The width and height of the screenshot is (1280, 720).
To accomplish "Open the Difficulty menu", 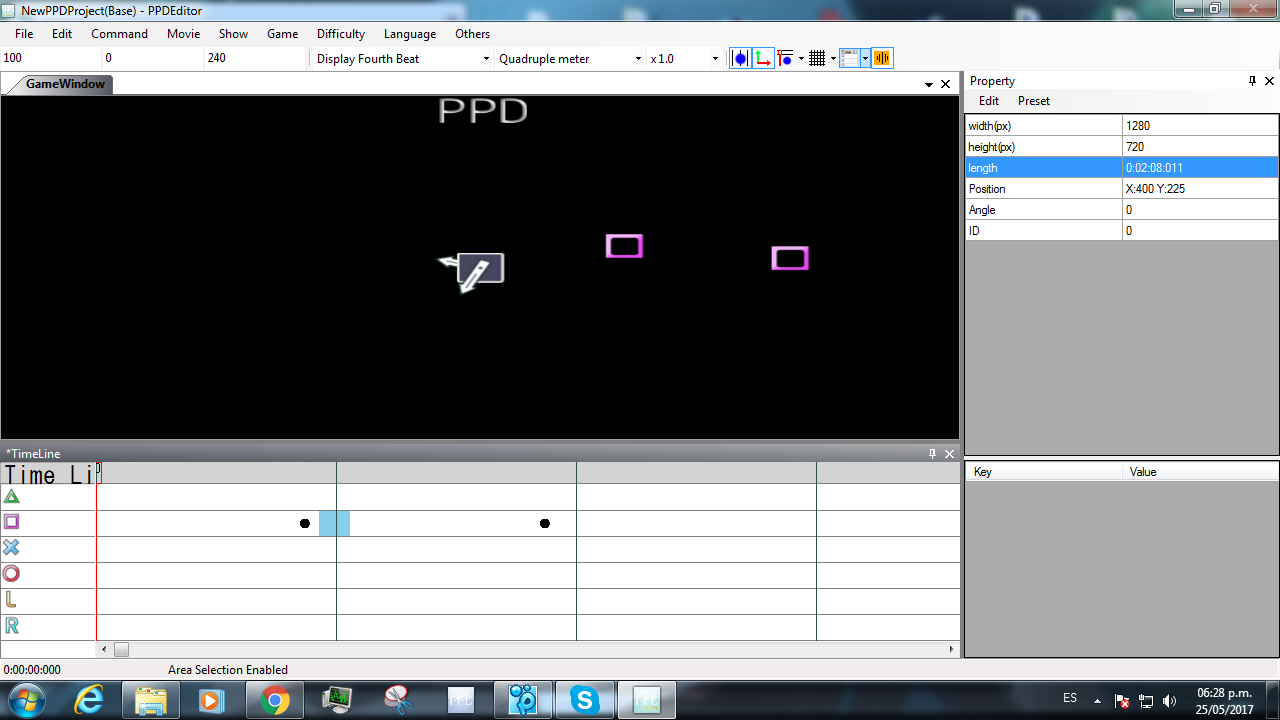I will [340, 34].
